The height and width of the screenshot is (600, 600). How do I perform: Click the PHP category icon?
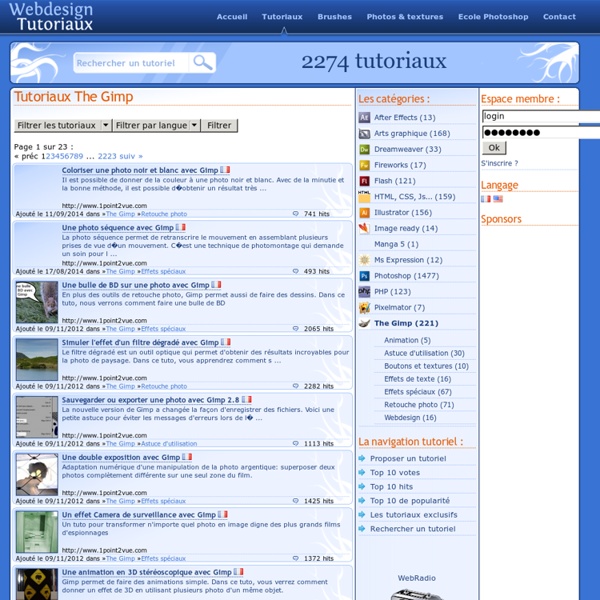click(x=364, y=292)
